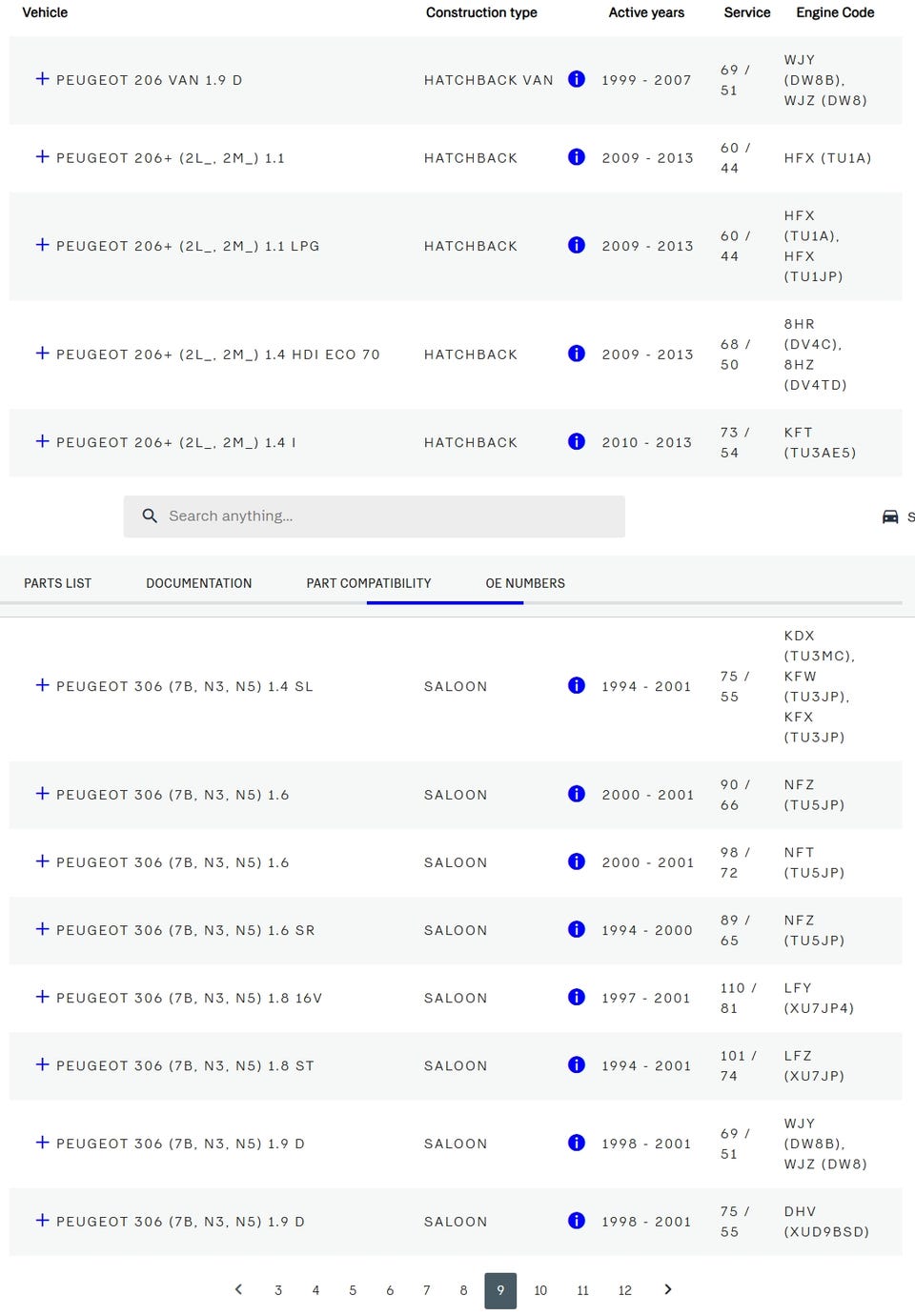
Task: Go to next page with right arrow
Action: click(668, 1289)
